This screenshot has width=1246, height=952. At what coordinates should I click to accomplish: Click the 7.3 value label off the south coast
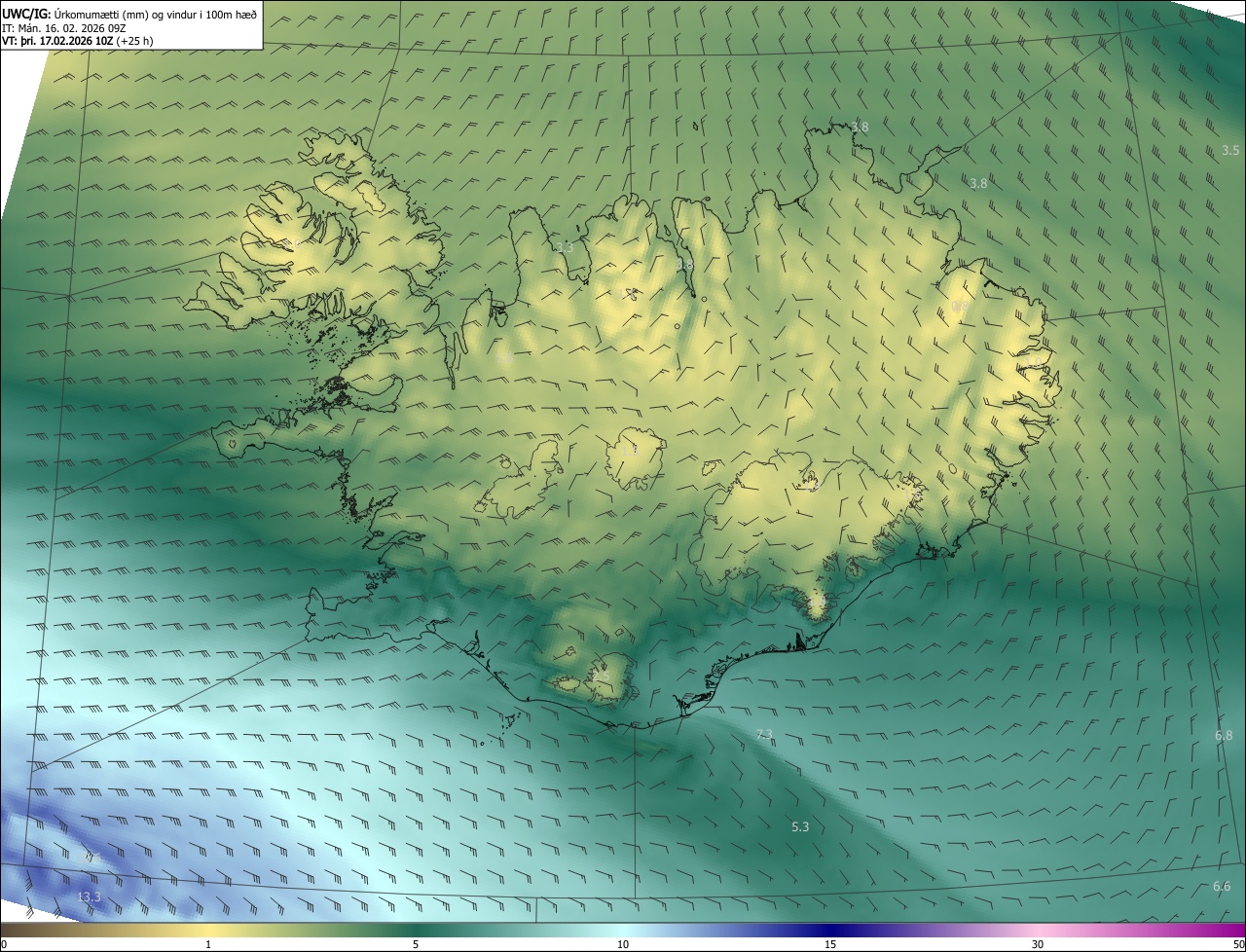pos(764,734)
